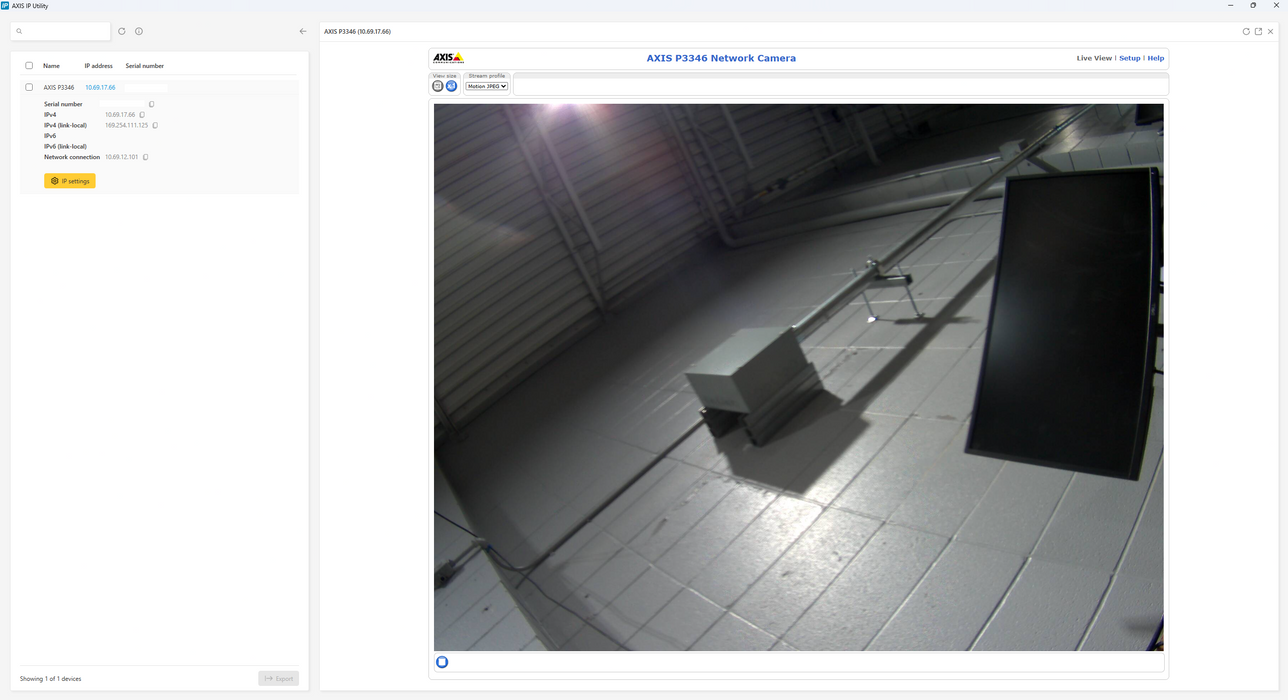Copy the IPv4 address 10.69.17.66
The width and height of the screenshot is (1288, 700).
(142, 115)
